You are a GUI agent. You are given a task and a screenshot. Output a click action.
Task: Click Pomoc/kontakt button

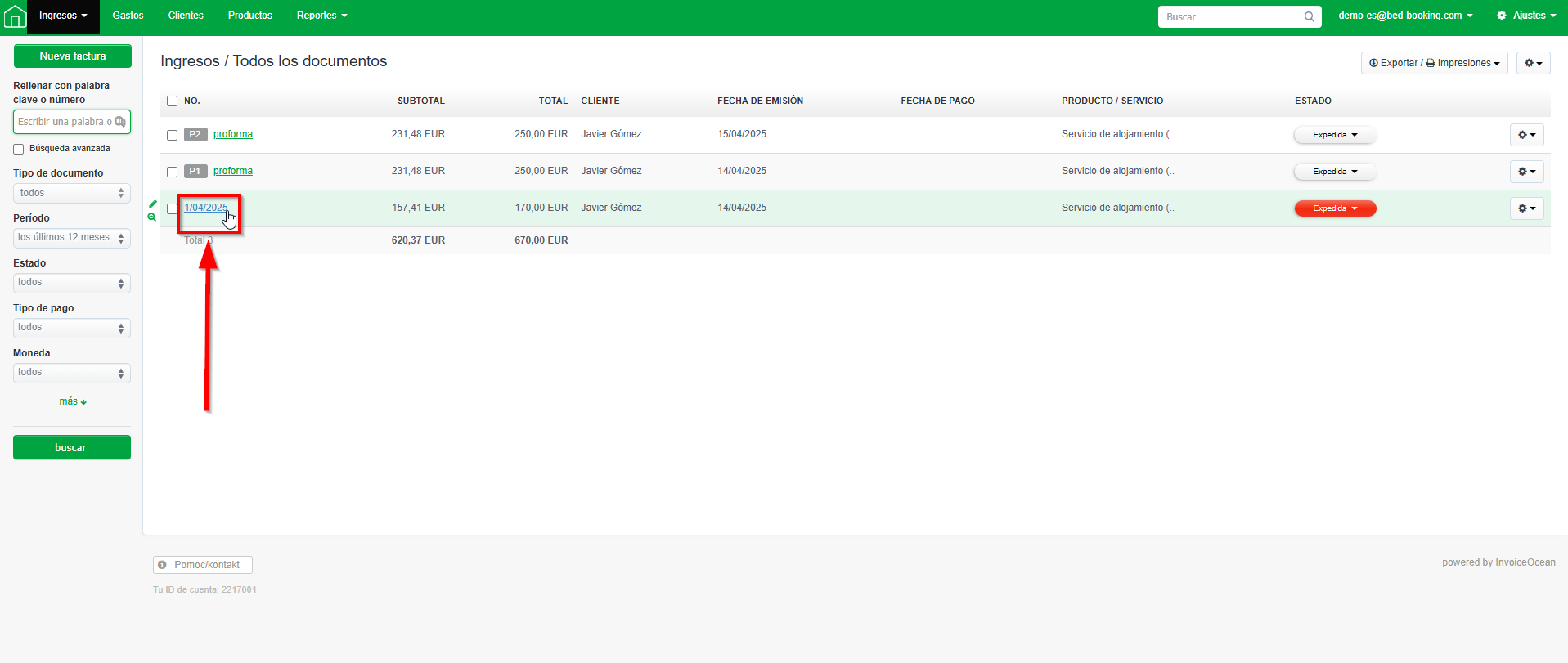click(x=203, y=565)
